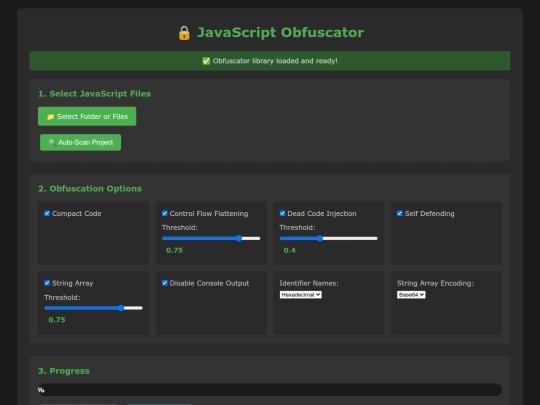Screen dimensions: 540x405
Task: Click the JavaScript Obfuscator title
Action: 280,33
